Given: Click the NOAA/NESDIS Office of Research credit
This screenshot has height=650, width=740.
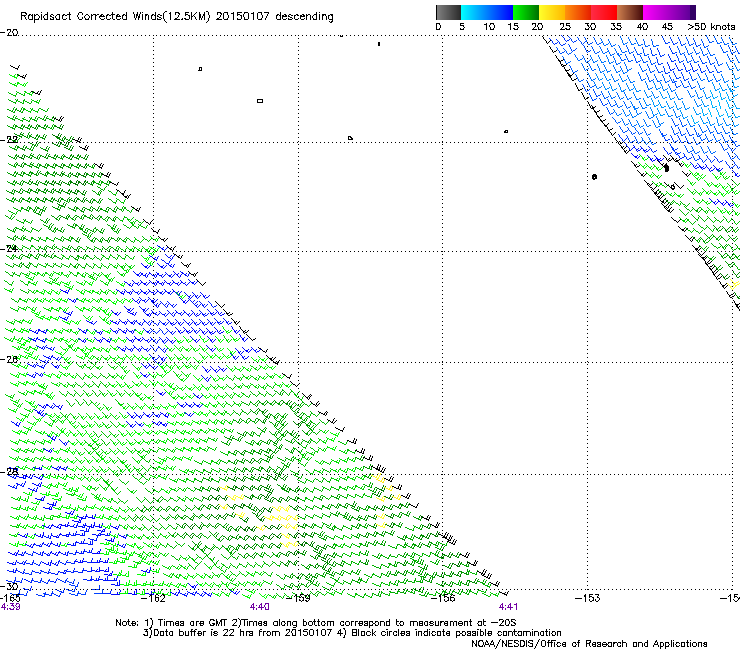Looking at the screenshot, I should click(589, 644).
